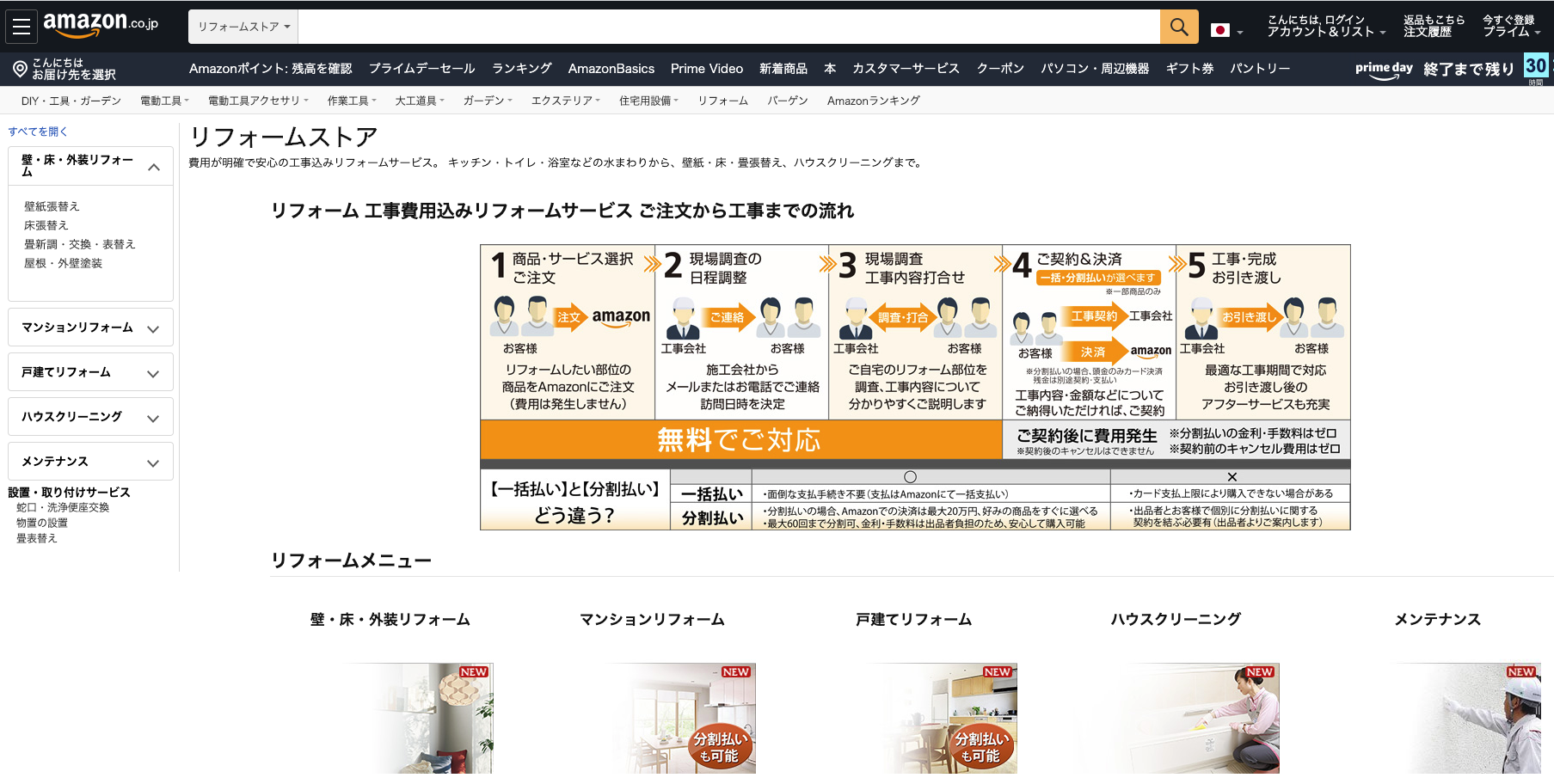Open 戸建てリフォーム menu heading
The image size is (1554, 784).
point(913,620)
